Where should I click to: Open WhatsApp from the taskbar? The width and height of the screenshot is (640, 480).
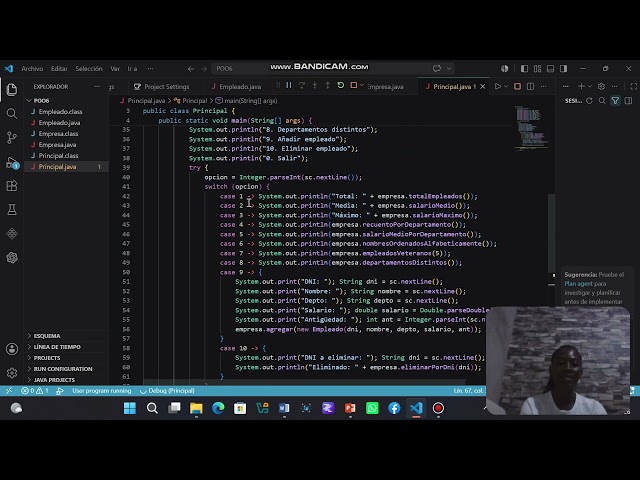pos(372,408)
